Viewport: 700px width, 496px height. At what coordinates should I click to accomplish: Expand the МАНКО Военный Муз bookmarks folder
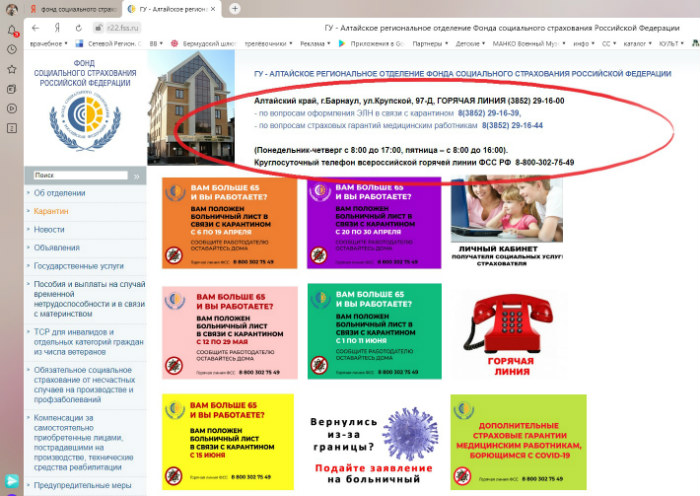[529, 43]
